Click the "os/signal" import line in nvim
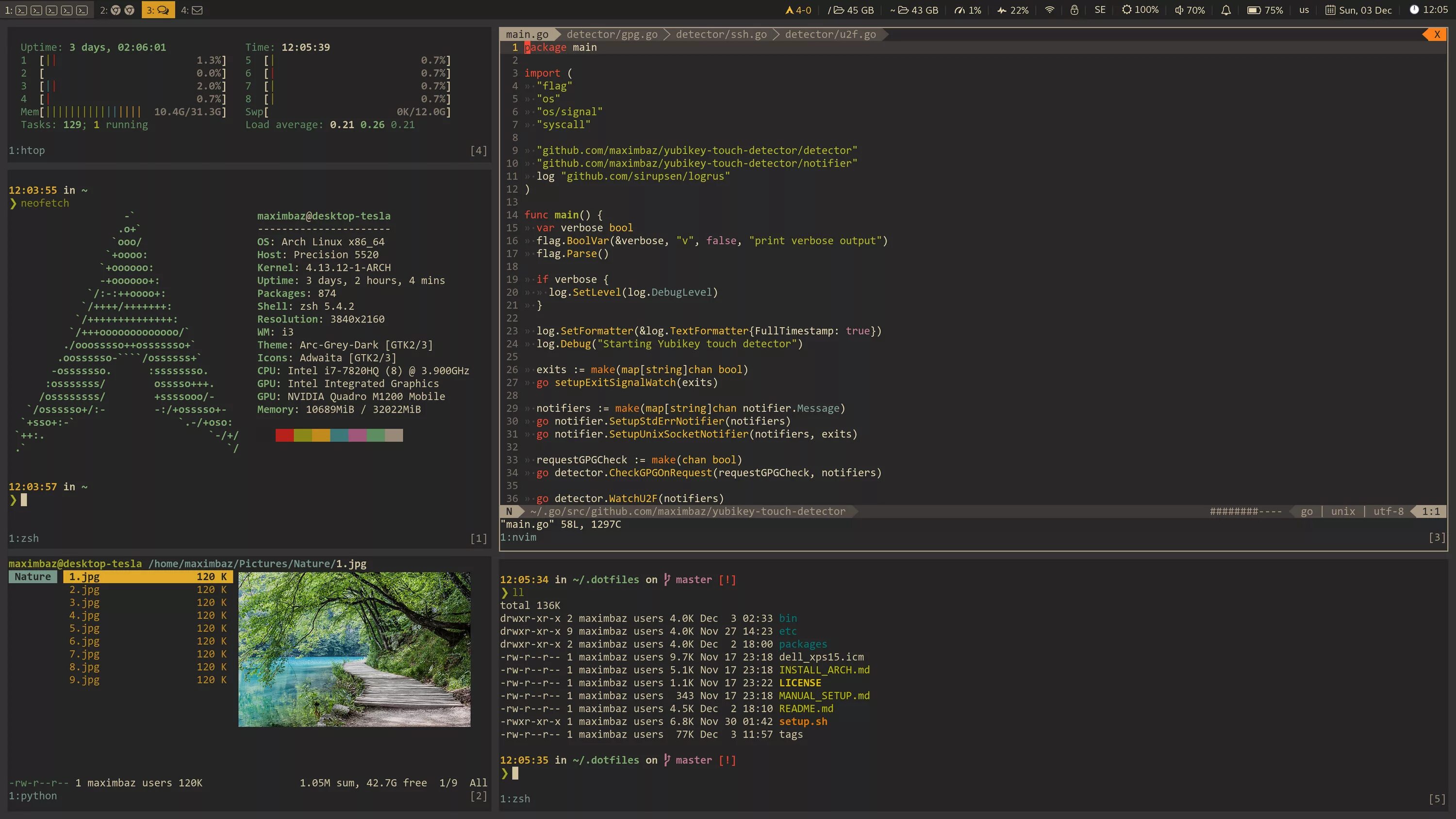Image resolution: width=1456 pixels, height=819 pixels. pyautogui.click(x=569, y=111)
